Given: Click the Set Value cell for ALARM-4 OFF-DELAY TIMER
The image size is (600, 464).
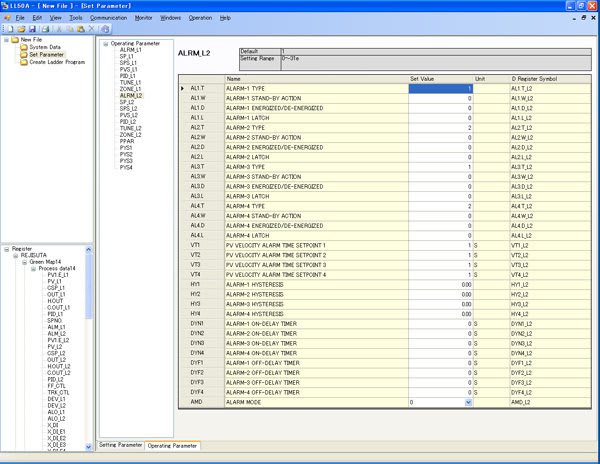Looking at the screenshot, I should (441, 392).
